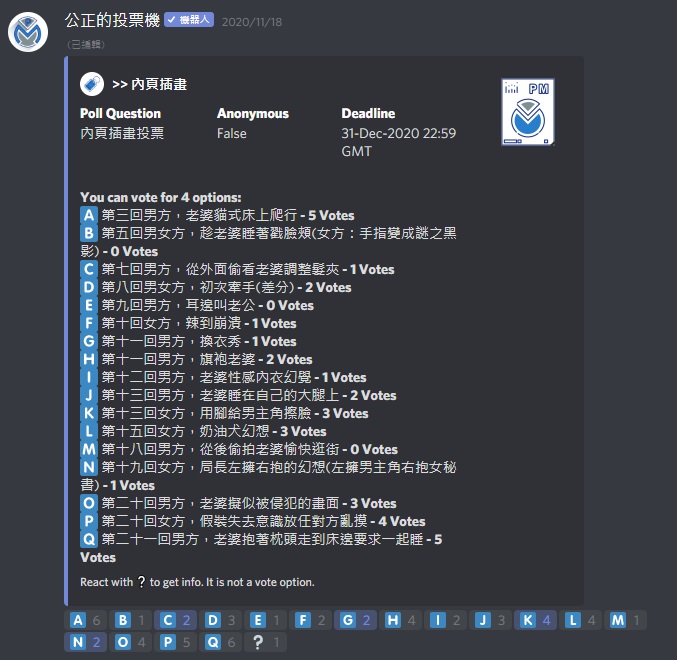The width and height of the screenshot is (677, 660).
Task: Click the 31-Dec-2020 22:59 deadline value
Action: [x=399, y=142]
